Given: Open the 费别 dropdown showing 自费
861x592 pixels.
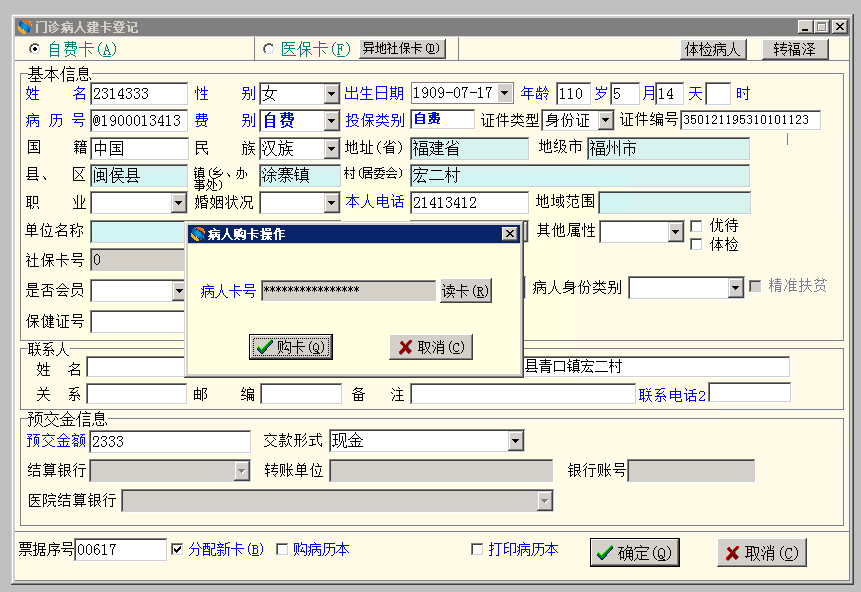Looking at the screenshot, I should click(x=331, y=121).
